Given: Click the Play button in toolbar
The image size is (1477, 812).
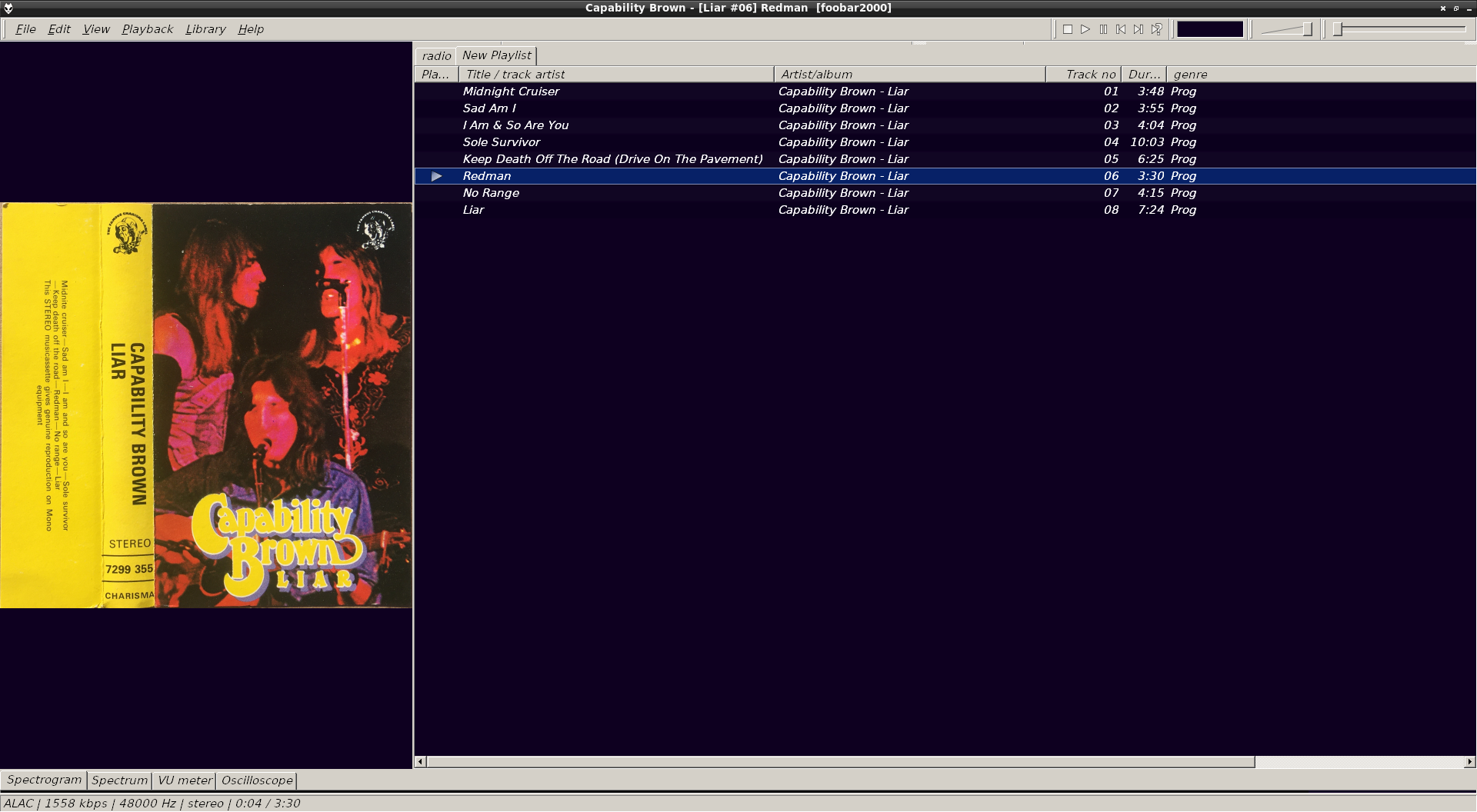Looking at the screenshot, I should pyautogui.click(x=1085, y=29).
